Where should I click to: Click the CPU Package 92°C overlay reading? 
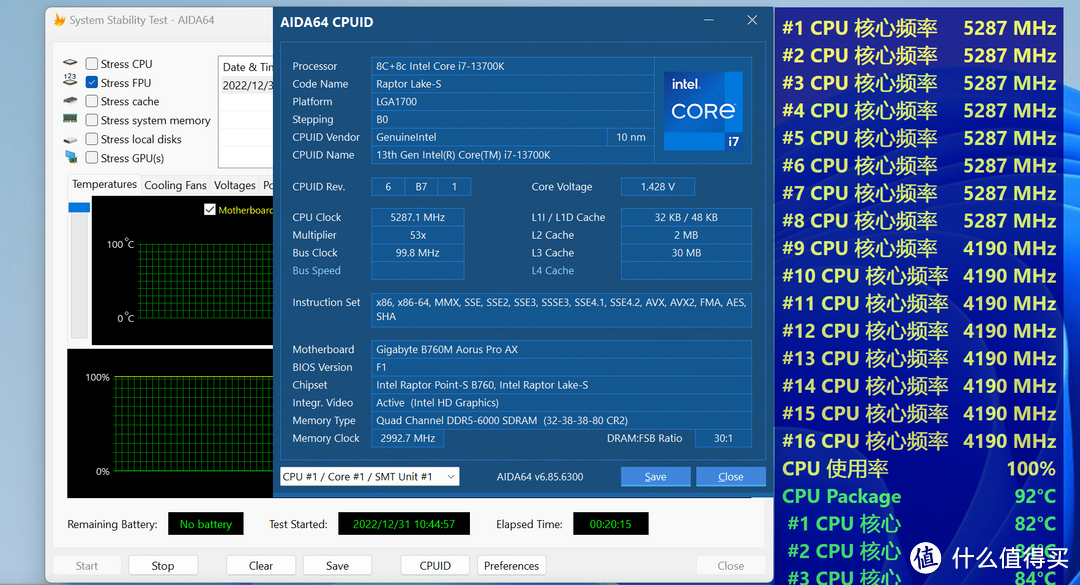tap(919, 496)
